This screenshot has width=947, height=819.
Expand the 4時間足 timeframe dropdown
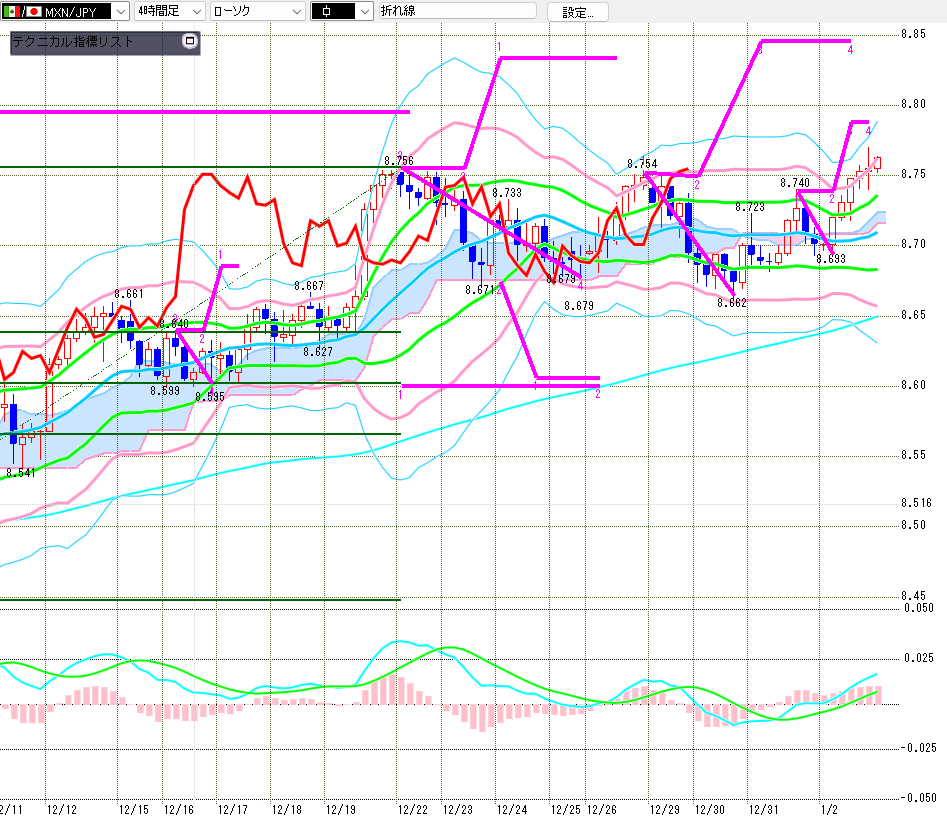coord(194,12)
